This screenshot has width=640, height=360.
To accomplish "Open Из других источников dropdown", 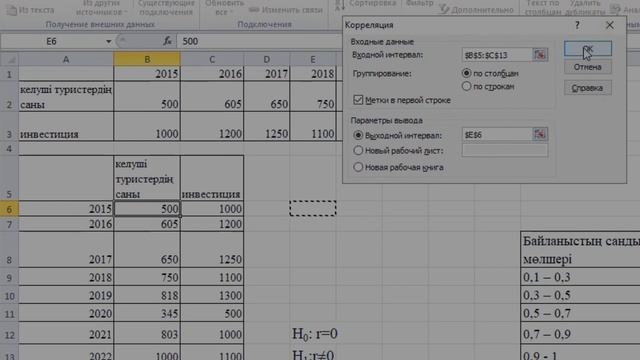I will (x=101, y=8).
